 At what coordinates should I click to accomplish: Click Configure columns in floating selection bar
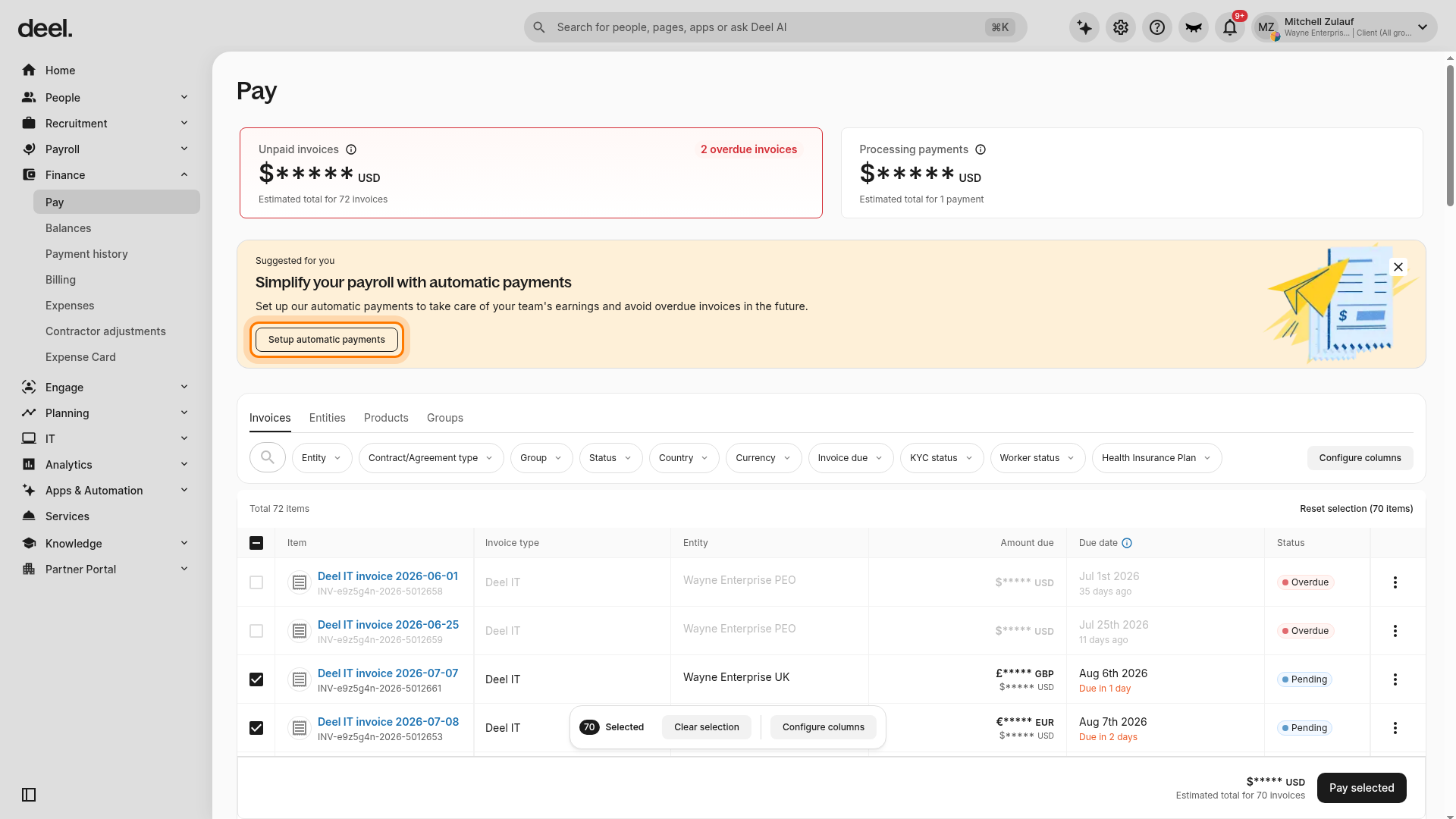[x=824, y=727]
